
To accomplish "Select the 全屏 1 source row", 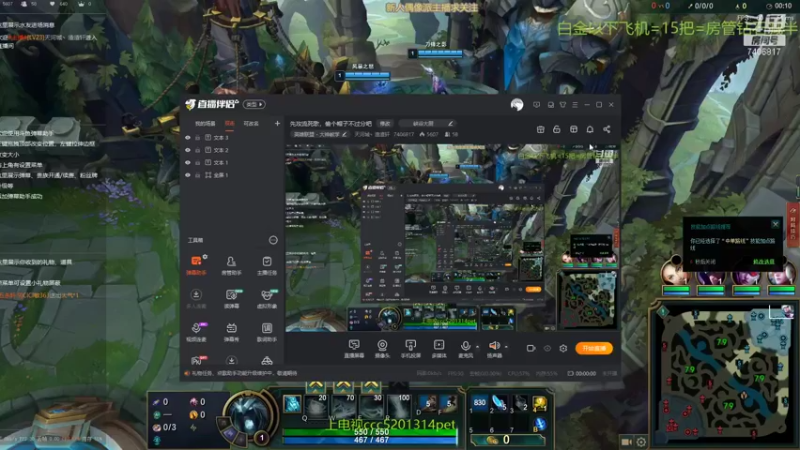I will click(232, 175).
